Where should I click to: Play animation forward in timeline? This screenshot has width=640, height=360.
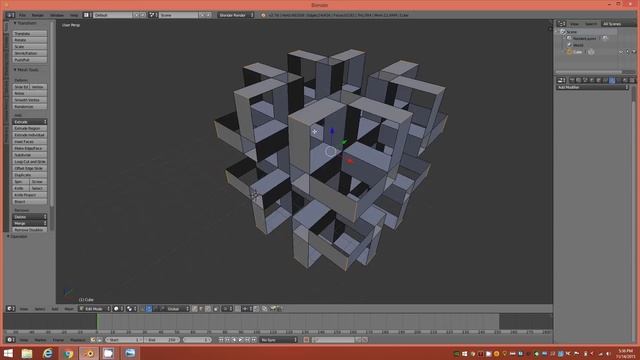point(241,340)
